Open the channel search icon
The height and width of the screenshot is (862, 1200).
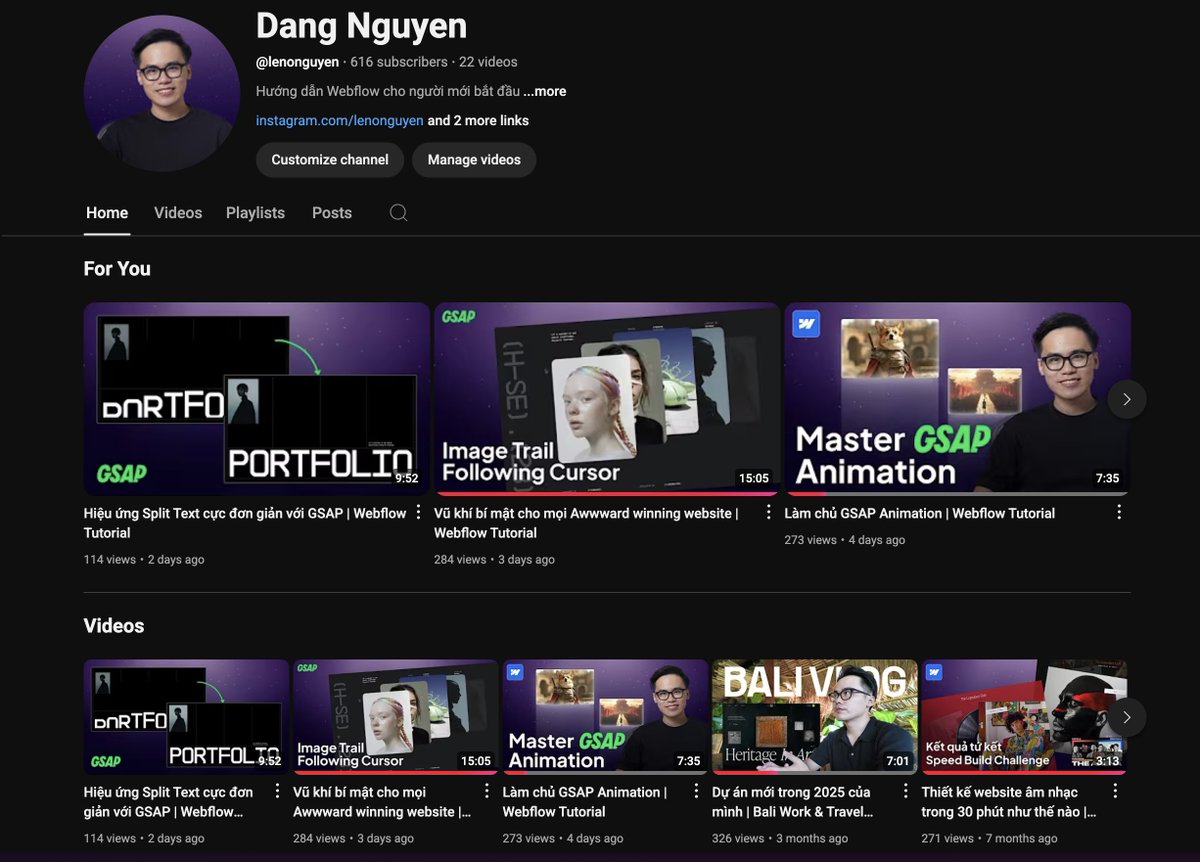(x=398, y=213)
